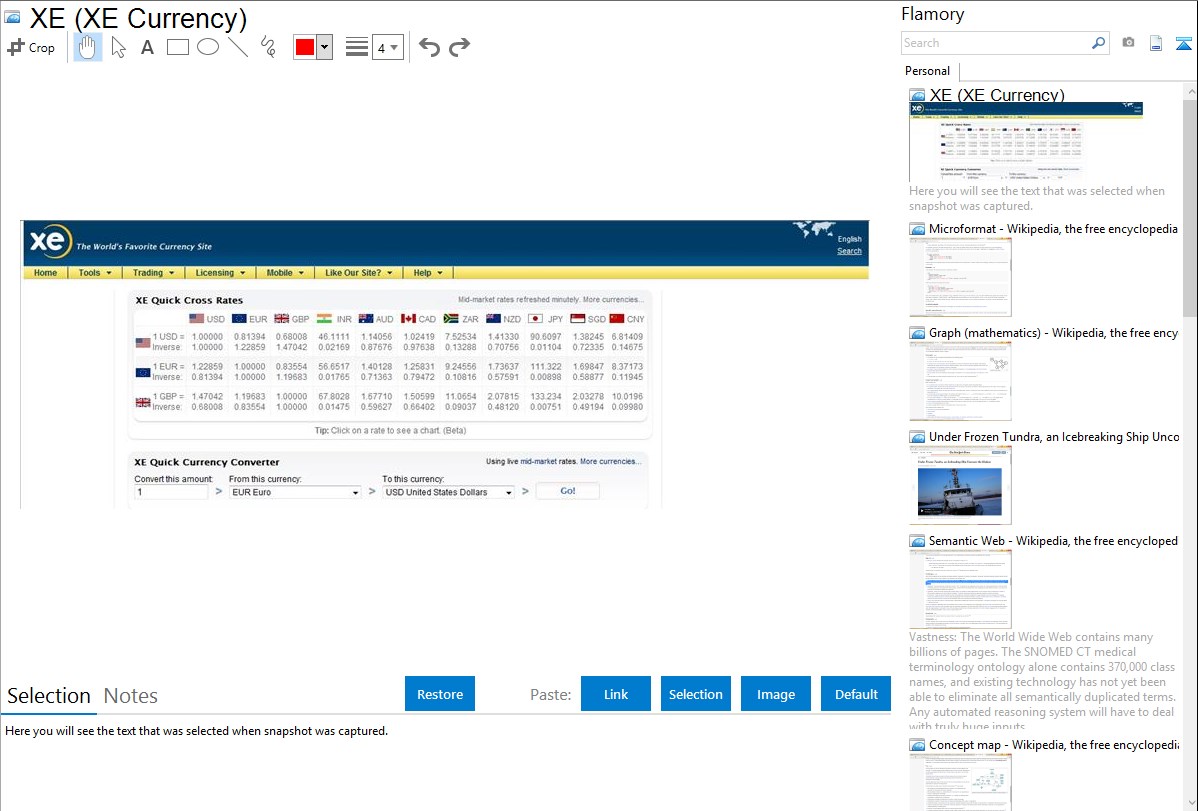Image resolution: width=1198 pixels, height=811 pixels.
Task: Click icon next to Concept map title
Action: pos(917,745)
